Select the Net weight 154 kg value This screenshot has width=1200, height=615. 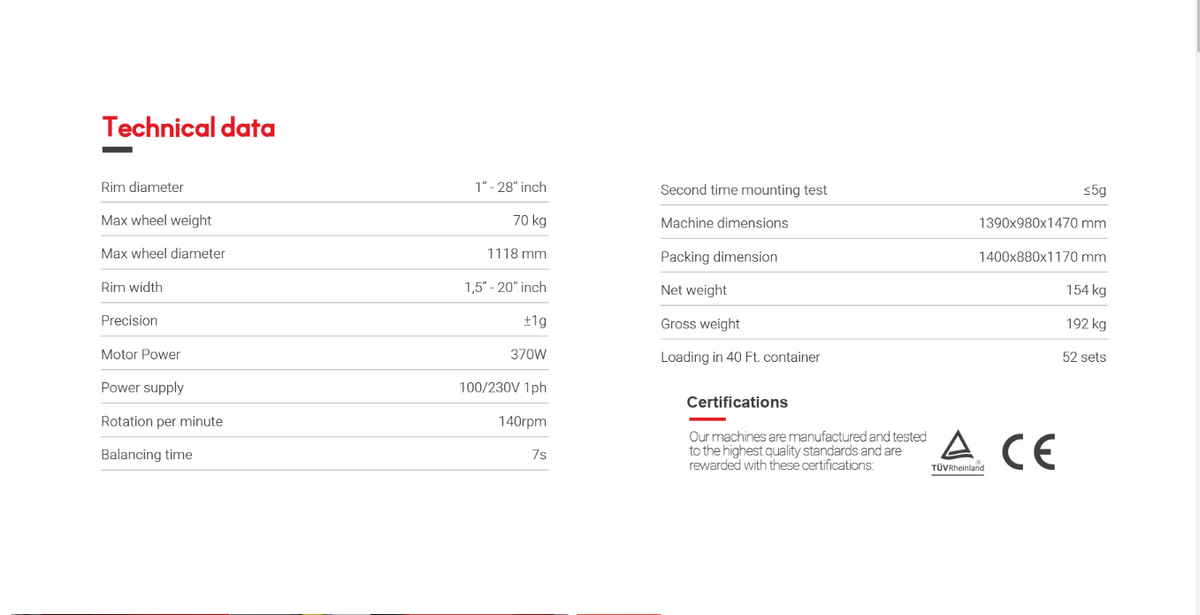click(x=1086, y=290)
